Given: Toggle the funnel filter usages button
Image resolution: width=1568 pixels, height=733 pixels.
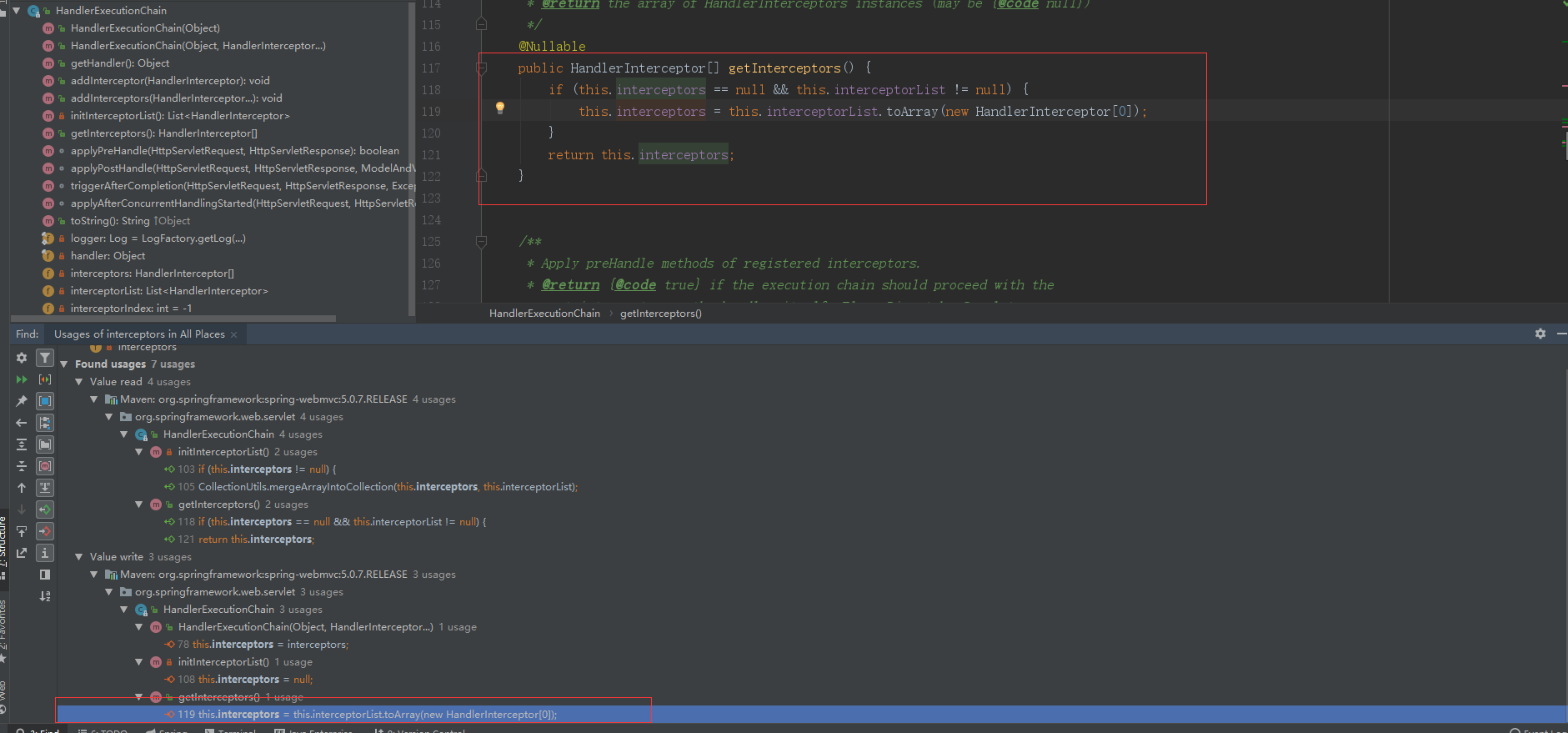Looking at the screenshot, I should tap(46, 358).
